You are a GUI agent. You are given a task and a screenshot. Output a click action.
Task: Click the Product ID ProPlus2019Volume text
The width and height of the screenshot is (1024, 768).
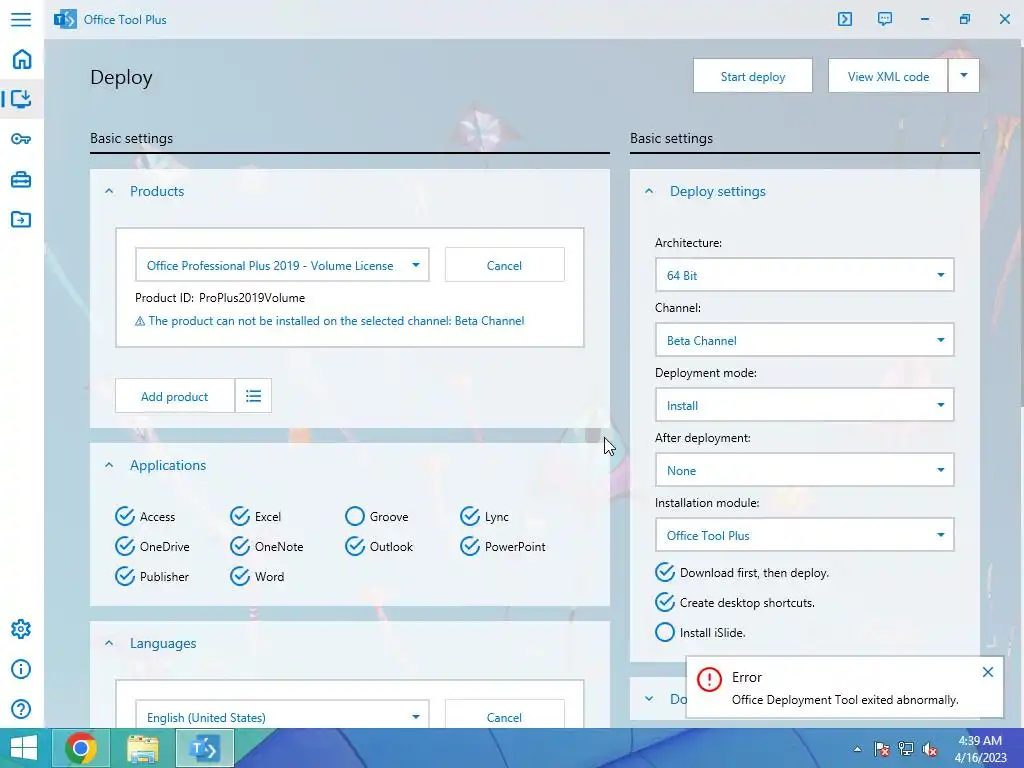pos(220,298)
